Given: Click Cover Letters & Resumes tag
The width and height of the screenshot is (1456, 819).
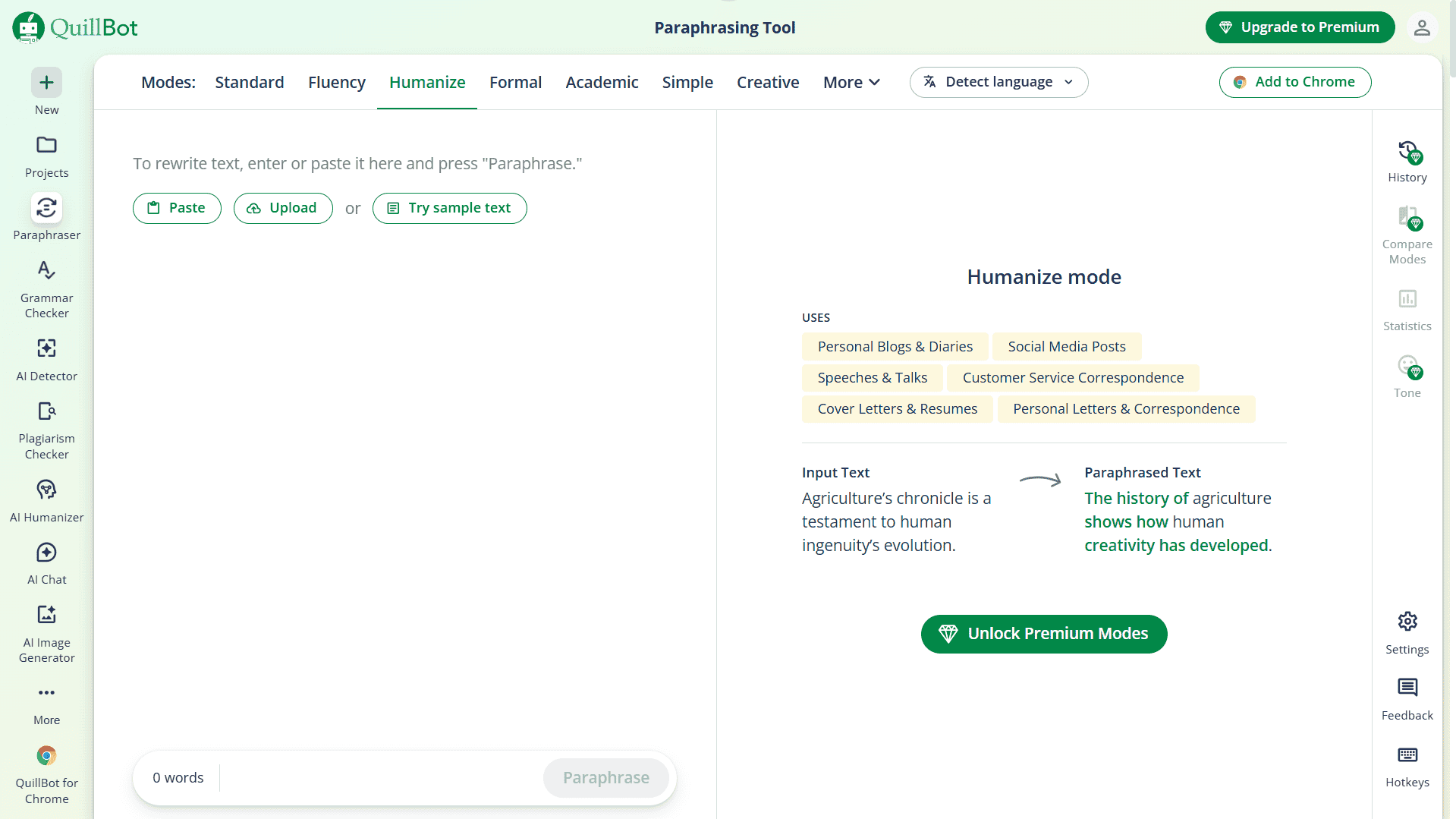Looking at the screenshot, I should tap(897, 409).
